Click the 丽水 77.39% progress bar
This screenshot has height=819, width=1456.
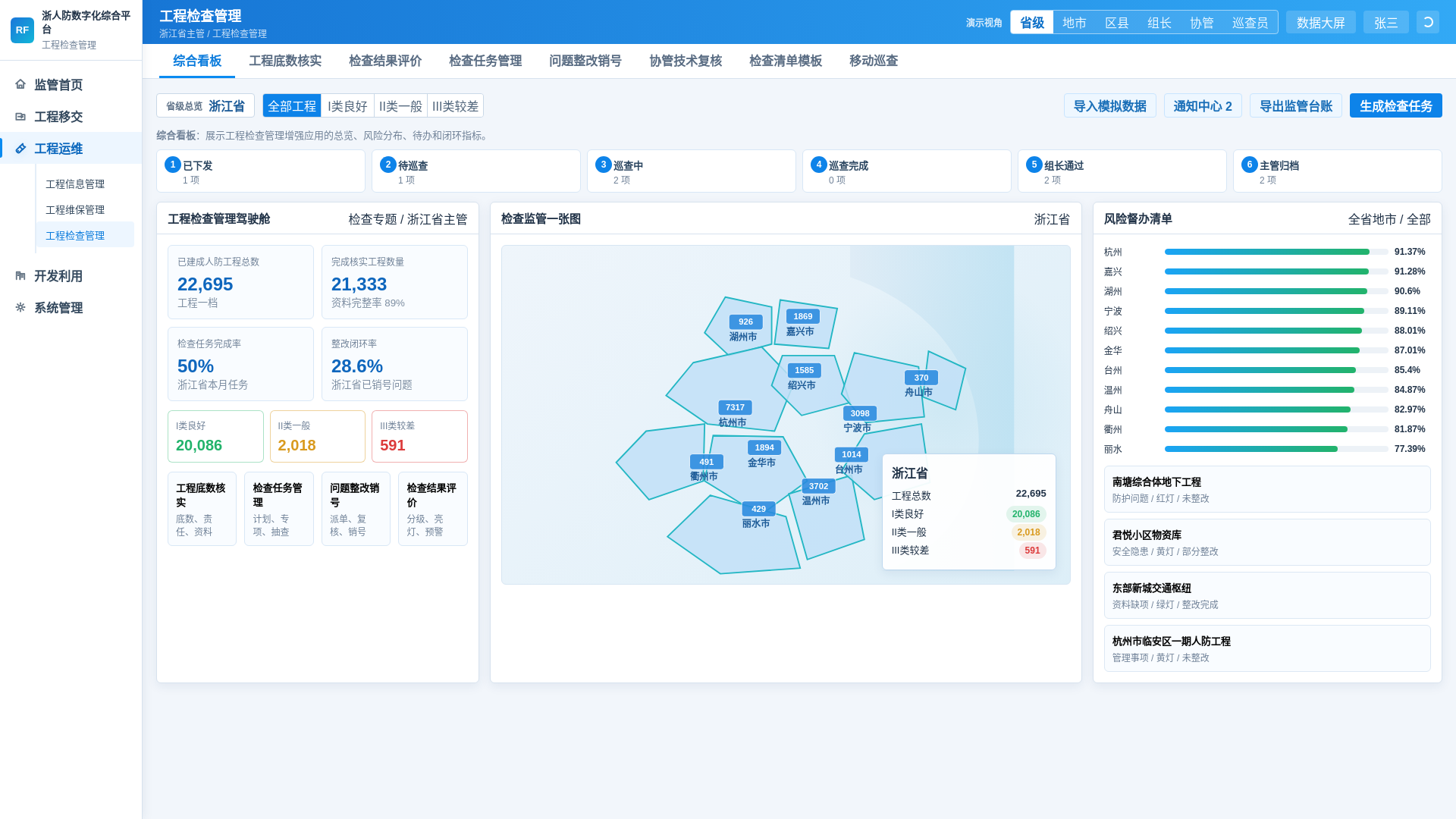pyautogui.click(x=1276, y=449)
